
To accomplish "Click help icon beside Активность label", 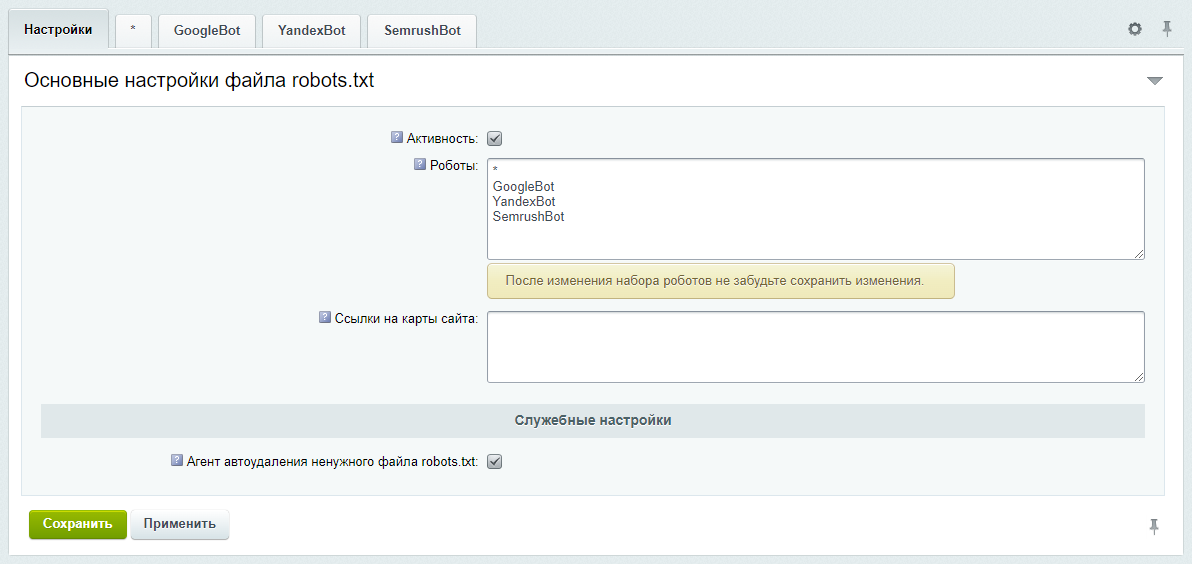I will click(x=397, y=137).
